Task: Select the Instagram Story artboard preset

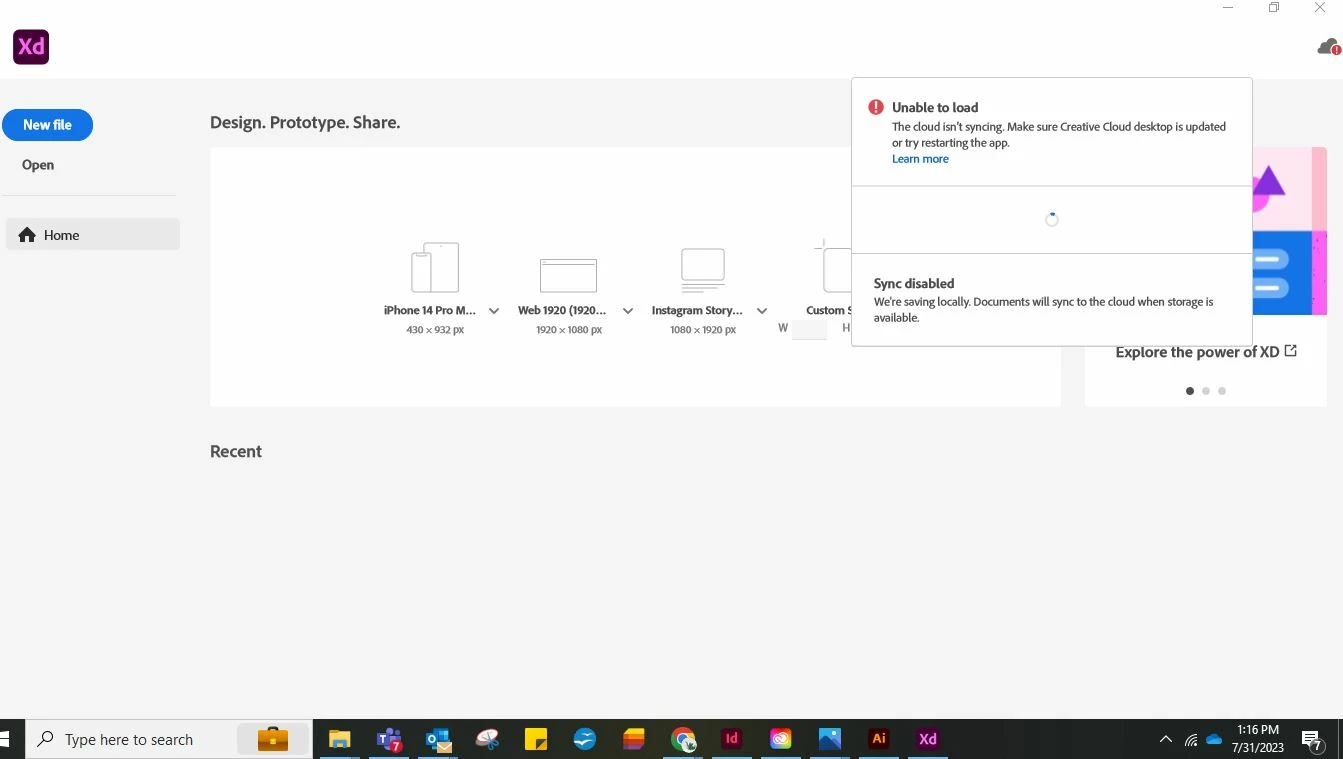Action: click(x=703, y=268)
